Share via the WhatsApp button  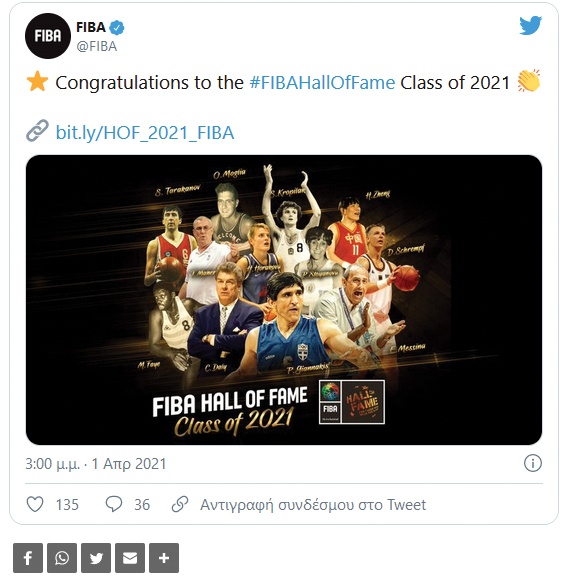coord(62,558)
